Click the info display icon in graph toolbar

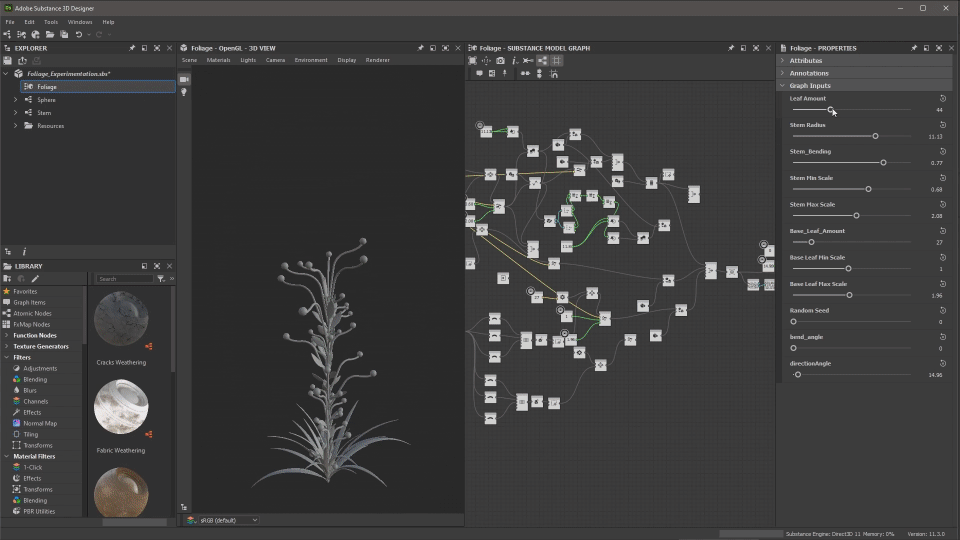[x=514, y=61]
